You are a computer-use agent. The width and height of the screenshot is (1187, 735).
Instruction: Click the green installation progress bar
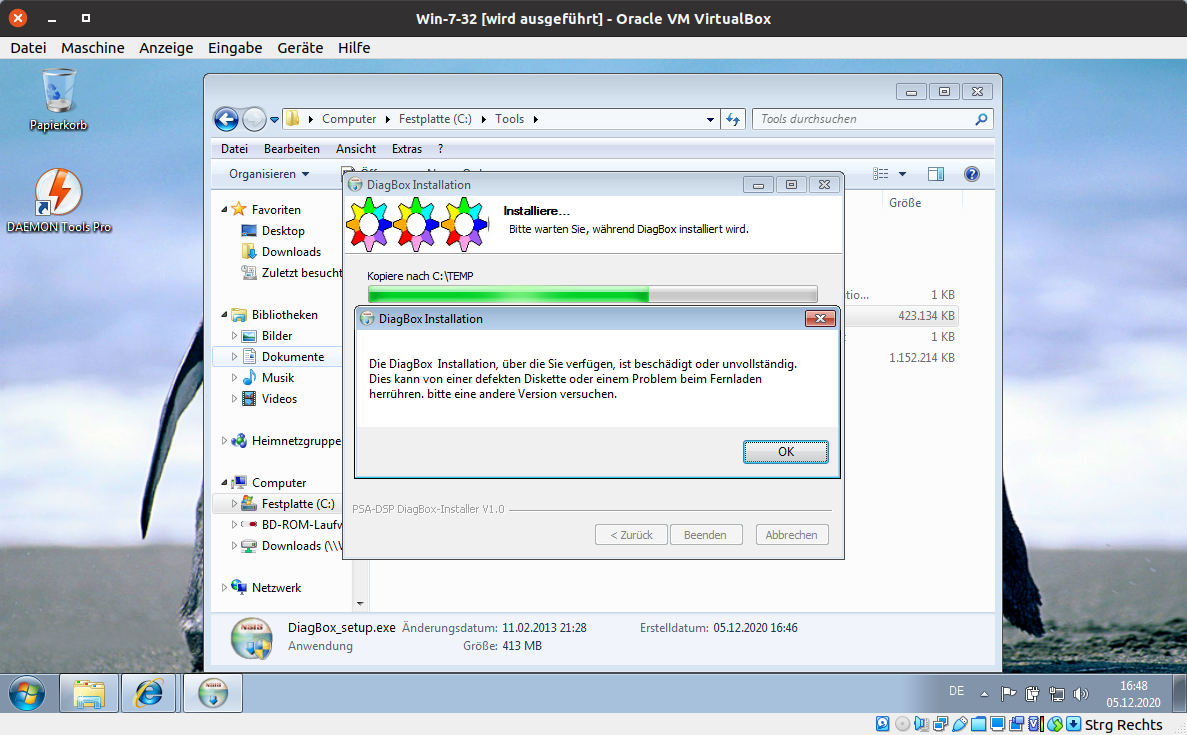click(x=592, y=294)
